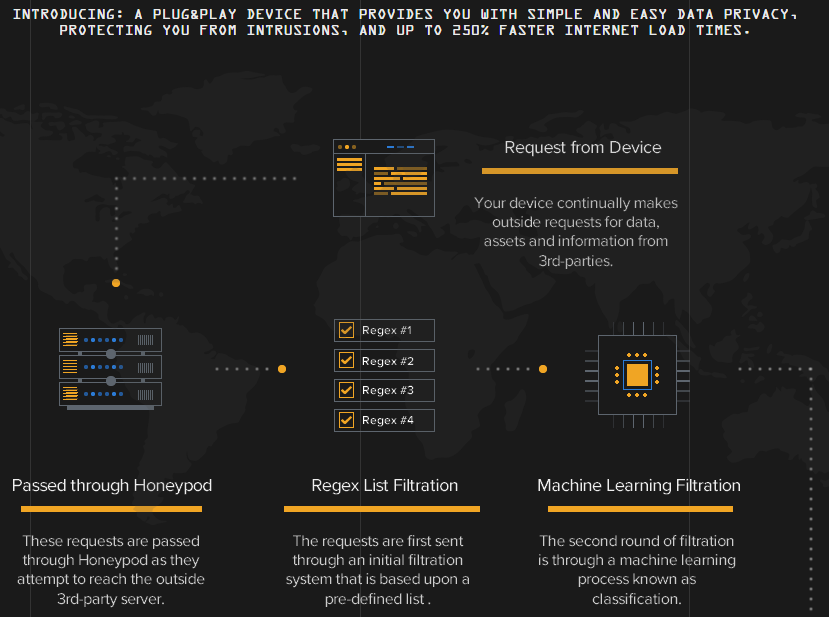Click the machine learning chip icon

coord(637,375)
